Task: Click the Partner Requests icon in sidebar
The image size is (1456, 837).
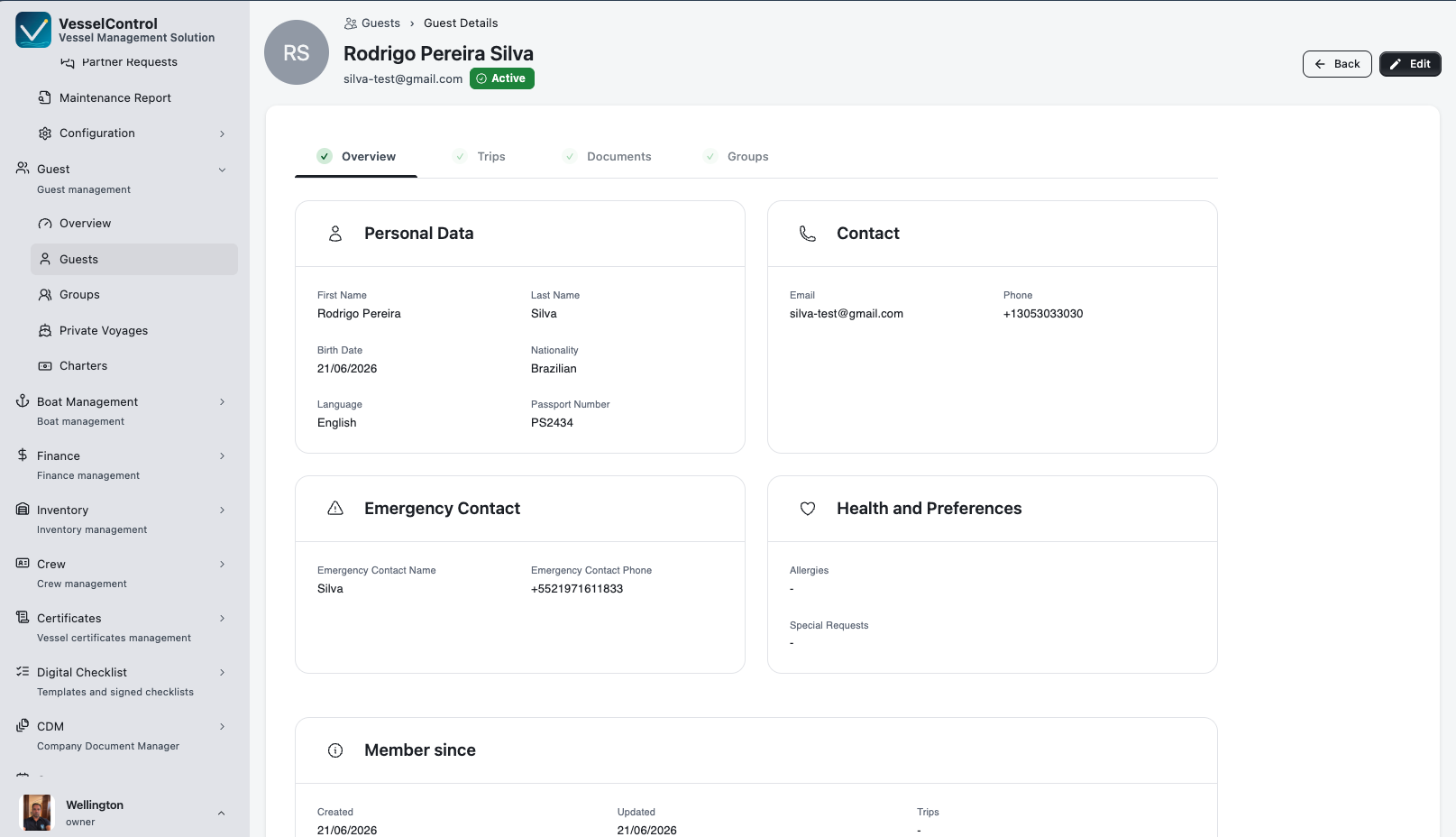Action: [x=67, y=62]
